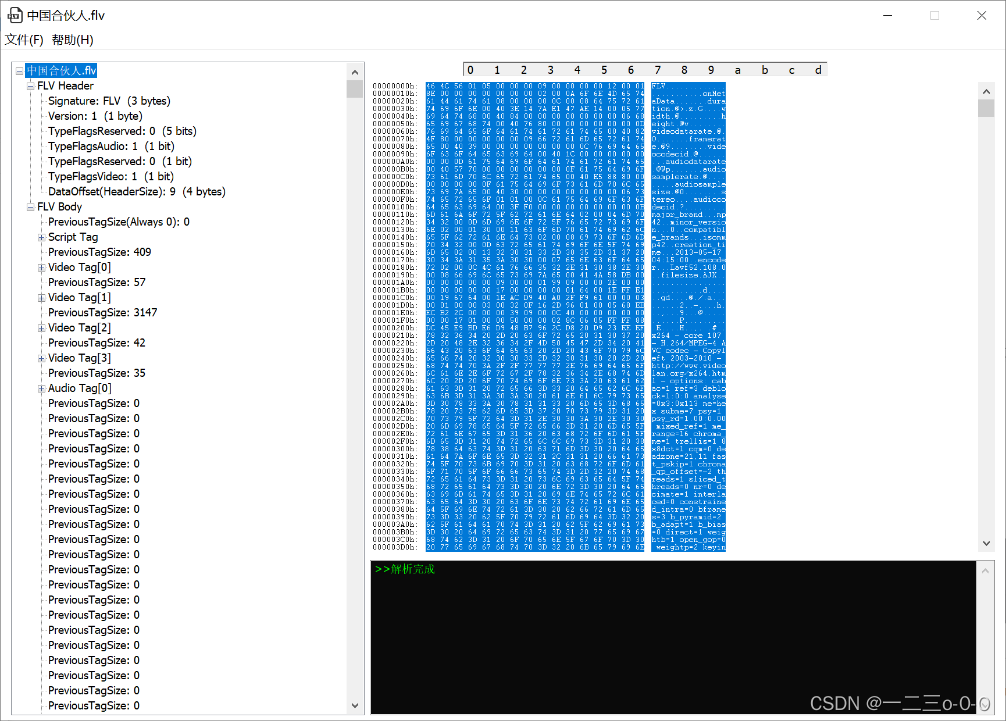
Task: Click the app icon in title bar
Action: (x=14, y=15)
